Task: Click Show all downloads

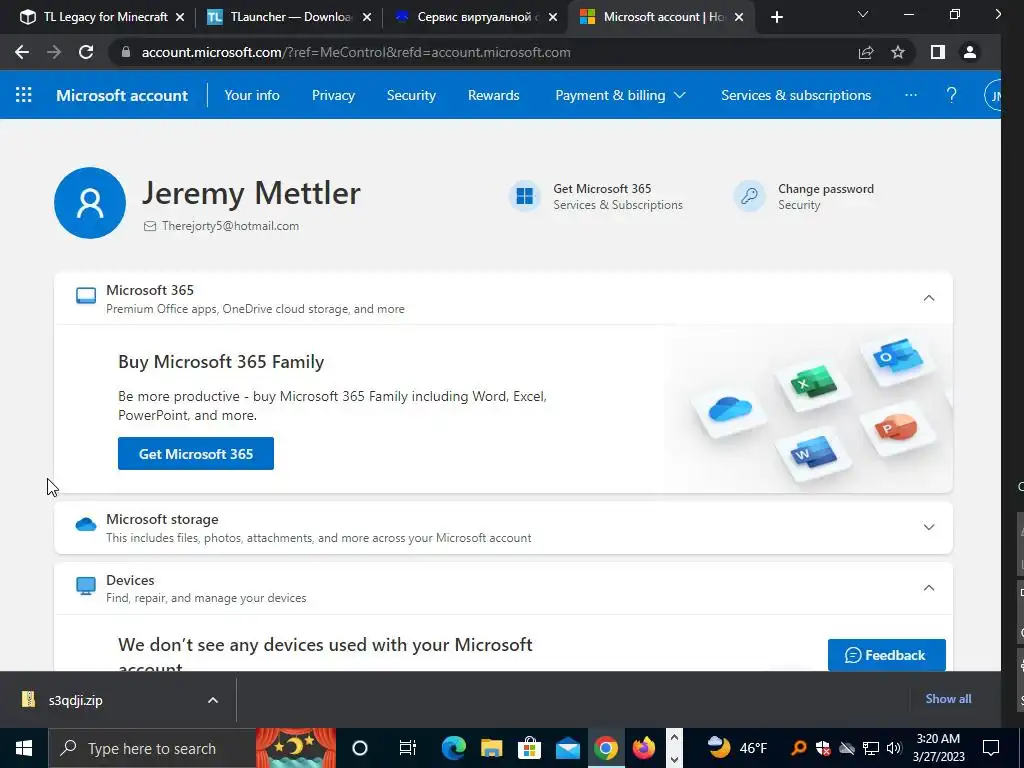Action: point(948,699)
